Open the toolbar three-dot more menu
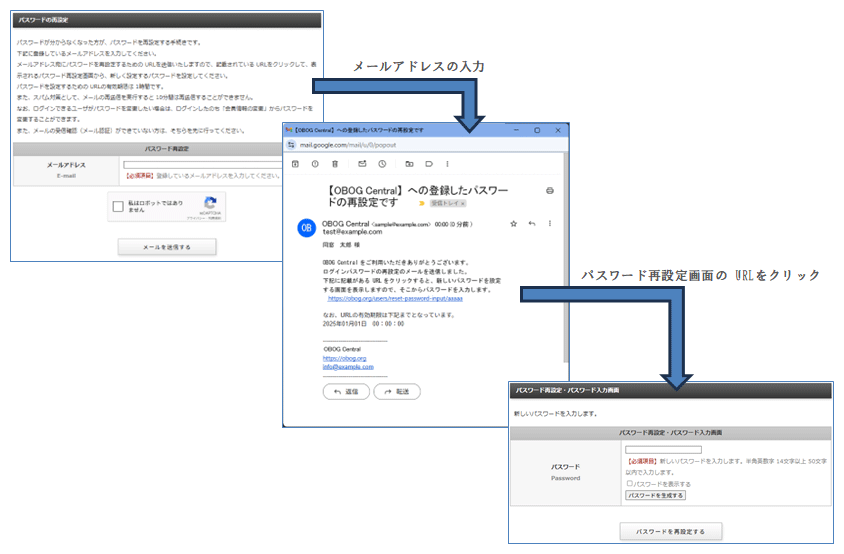 click(x=447, y=164)
